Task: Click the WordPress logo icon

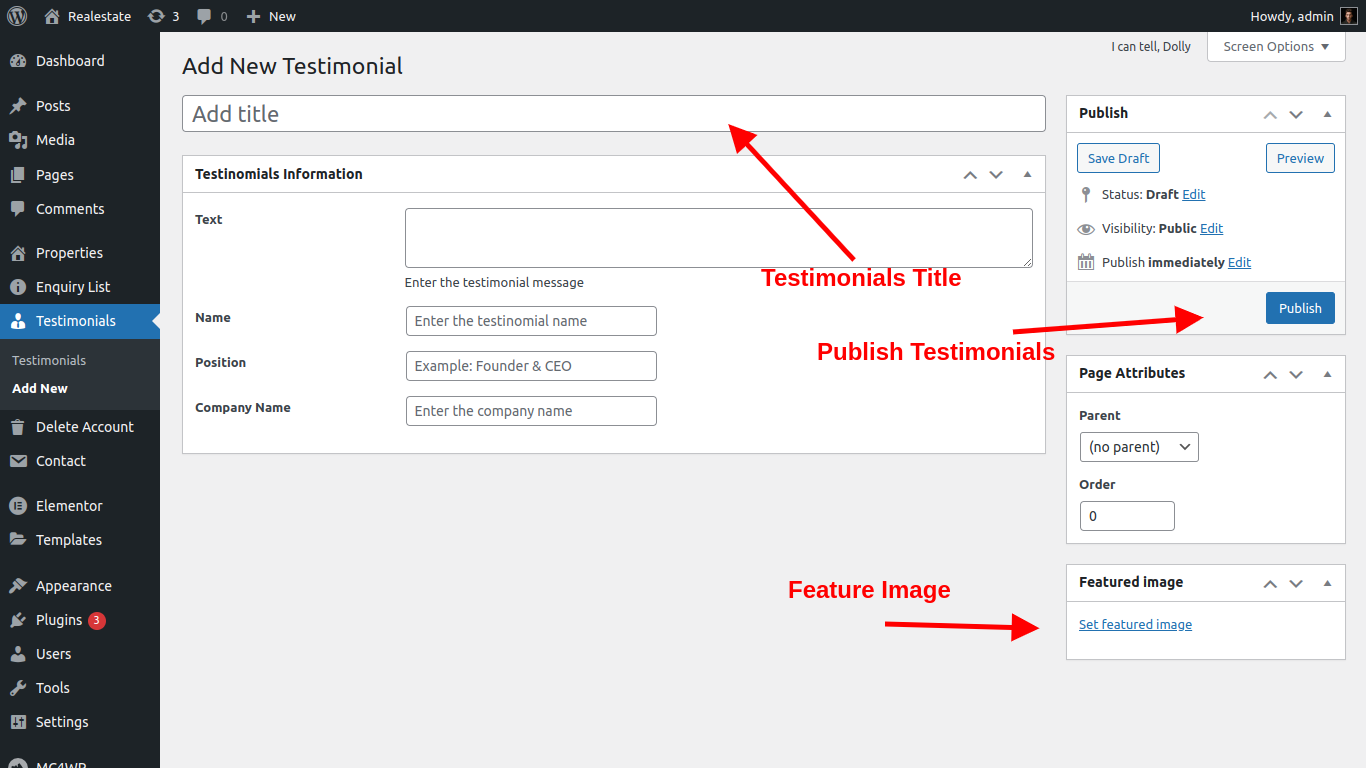Action: click(x=17, y=16)
